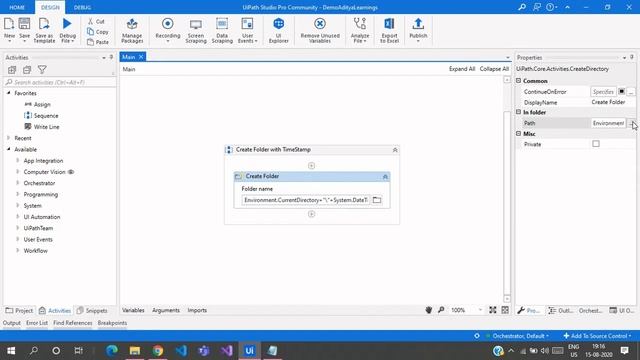Open the Project panel tab
Screen dimensions: 640x360
[19, 311]
